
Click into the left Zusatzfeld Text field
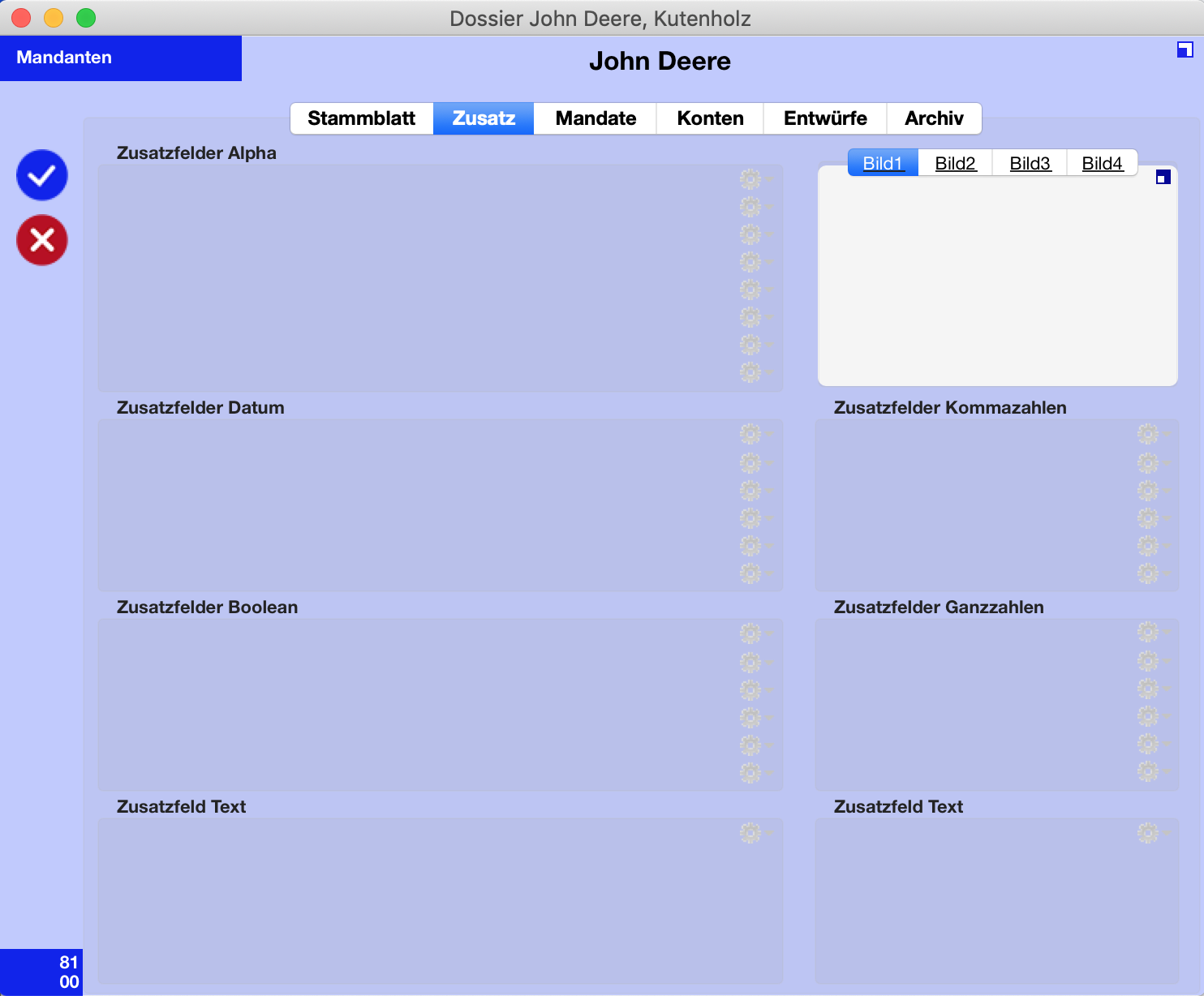441,901
